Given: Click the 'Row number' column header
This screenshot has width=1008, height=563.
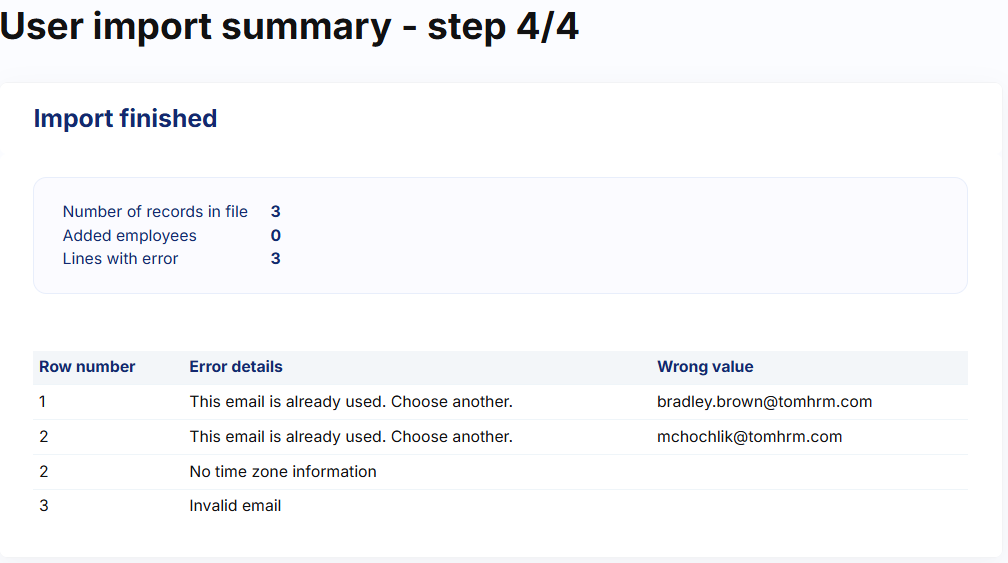Looking at the screenshot, I should click(87, 367).
